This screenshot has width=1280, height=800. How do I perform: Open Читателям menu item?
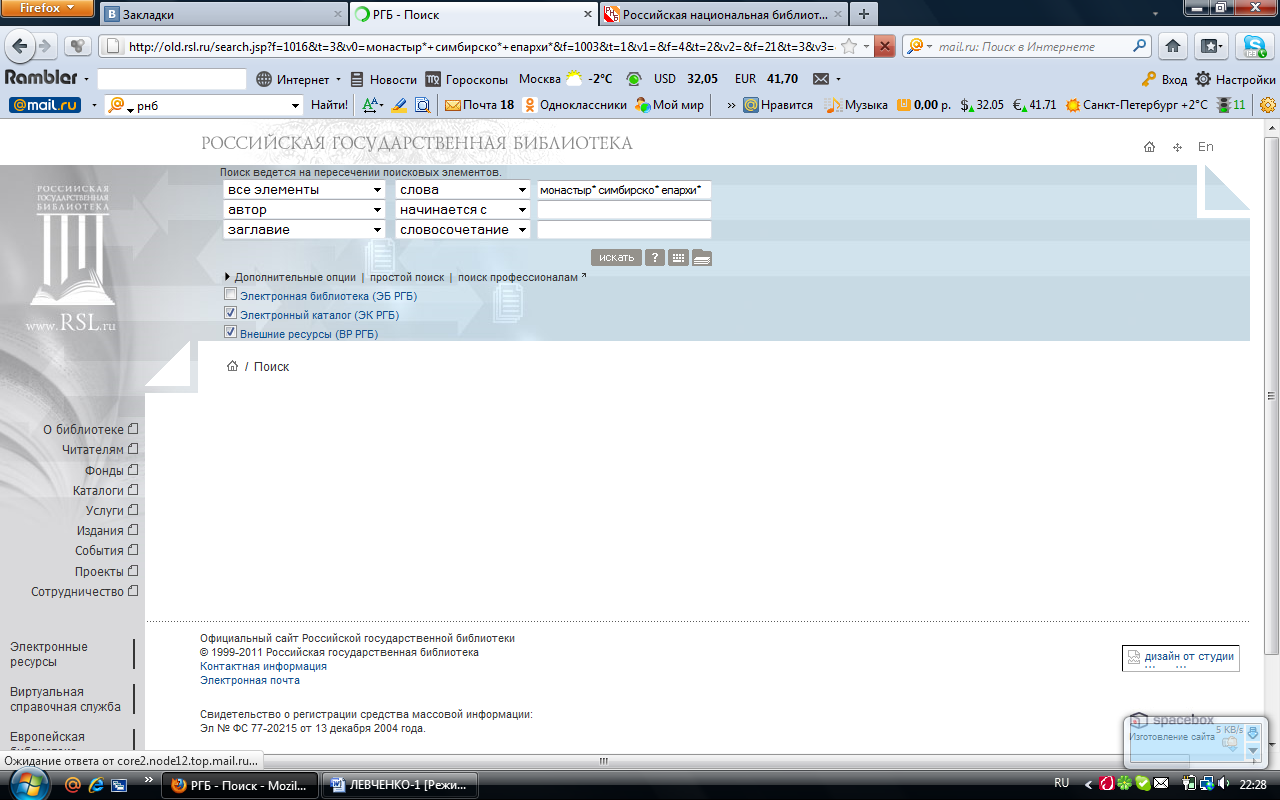point(99,450)
